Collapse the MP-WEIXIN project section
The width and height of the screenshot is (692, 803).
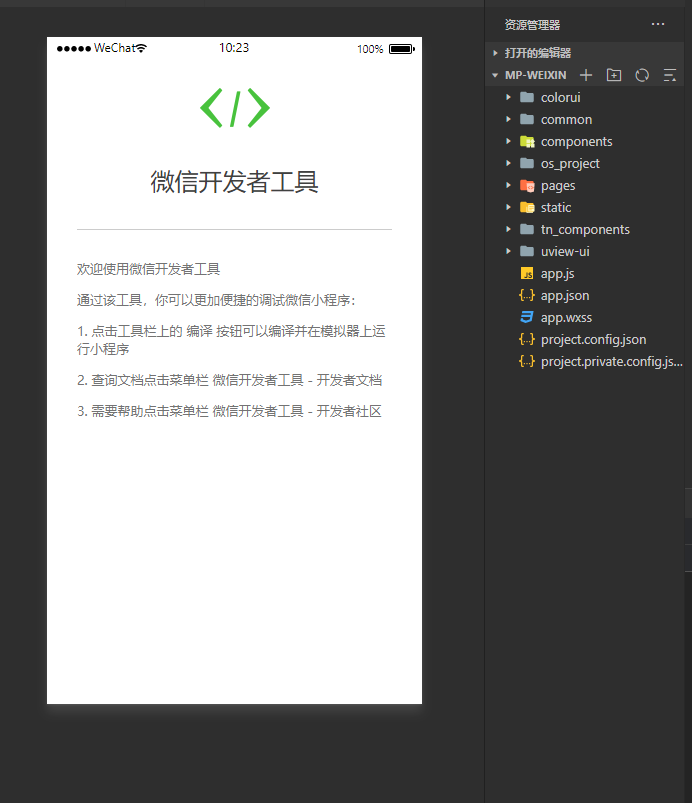point(495,75)
